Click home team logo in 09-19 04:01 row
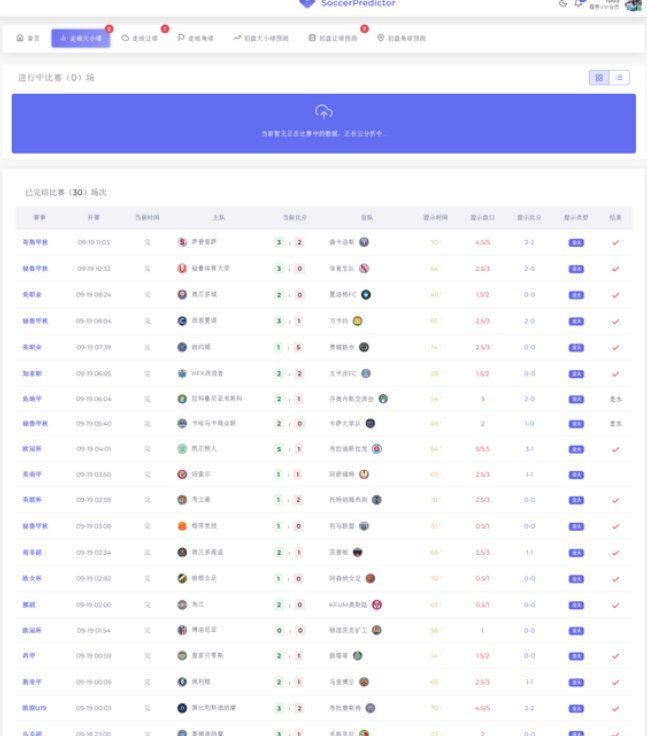The width and height of the screenshot is (647, 736). pyautogui.click(x=182, y=449)
